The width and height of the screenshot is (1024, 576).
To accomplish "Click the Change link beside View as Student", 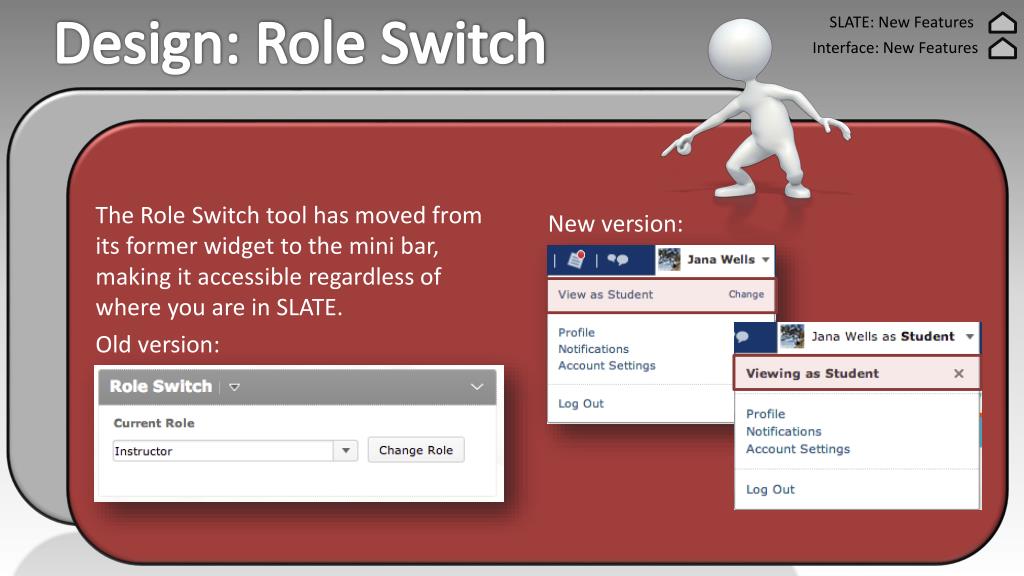I will 746,295.
